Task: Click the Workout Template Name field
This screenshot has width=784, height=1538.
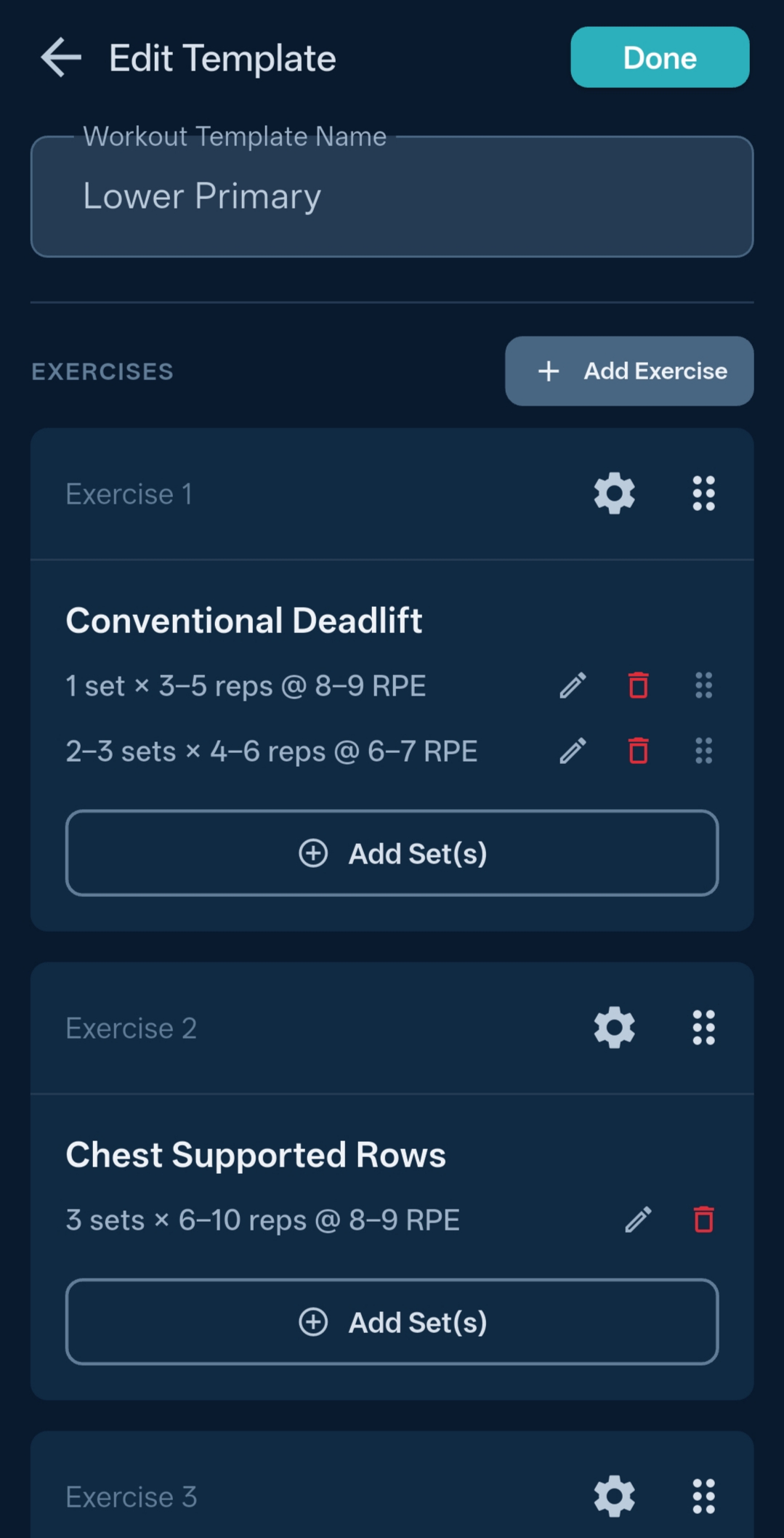Action: click(392, 196)
